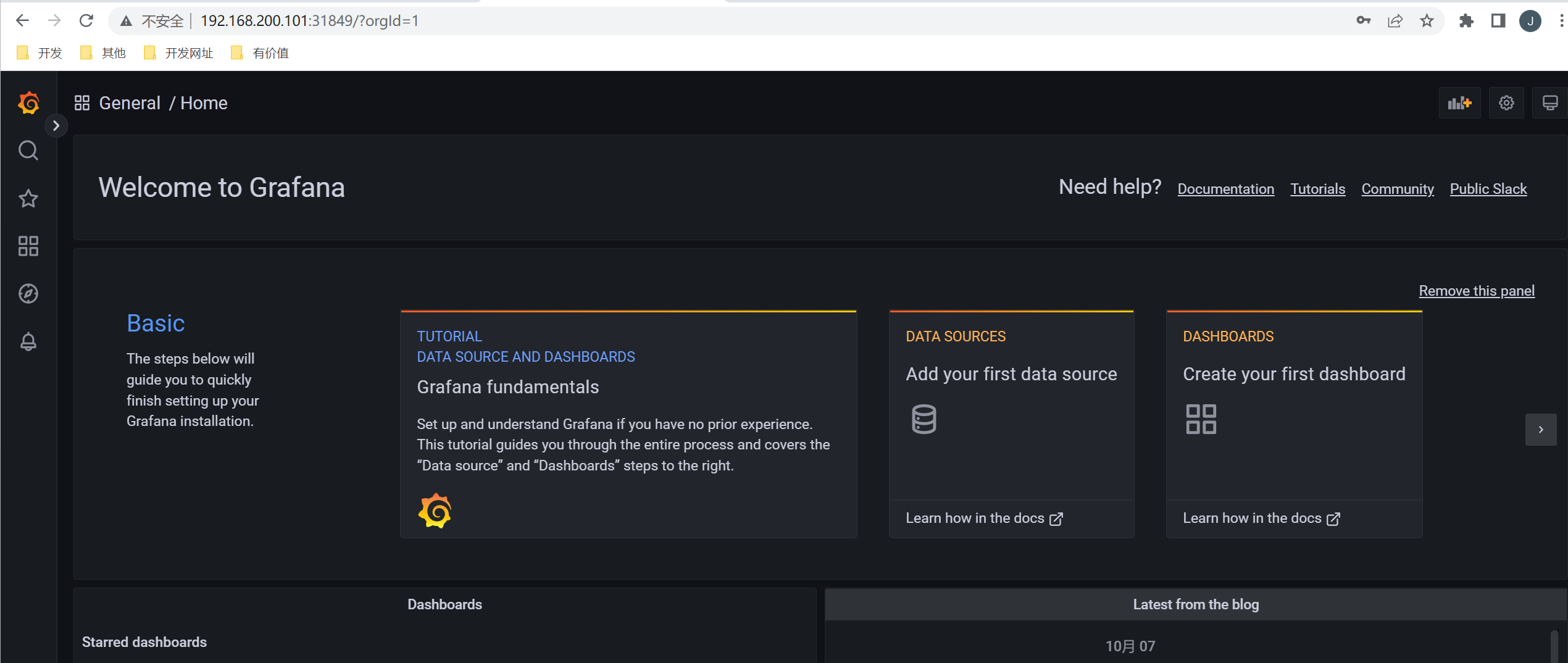
Task: Click the Add panel chart icon
Action: 1459,103
